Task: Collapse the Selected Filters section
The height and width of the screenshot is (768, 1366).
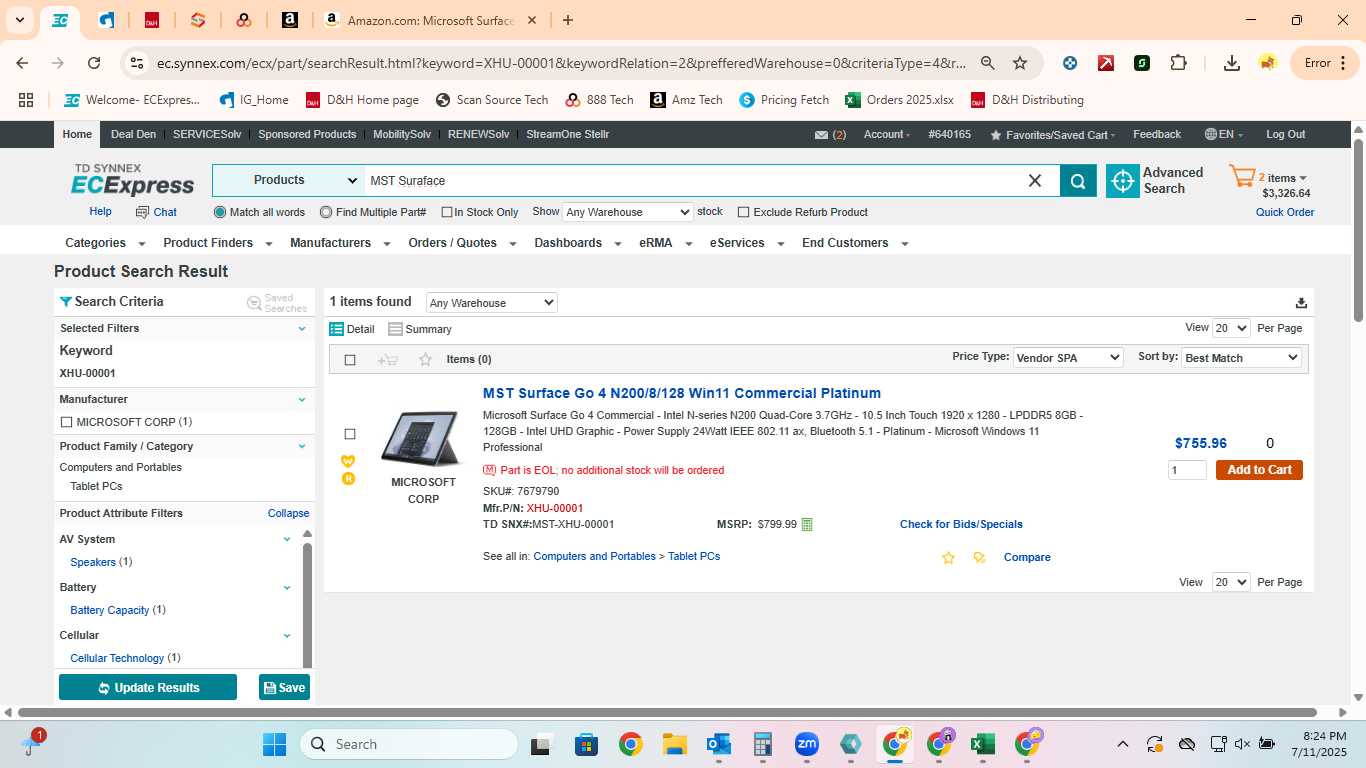Action: click(302, 329)
